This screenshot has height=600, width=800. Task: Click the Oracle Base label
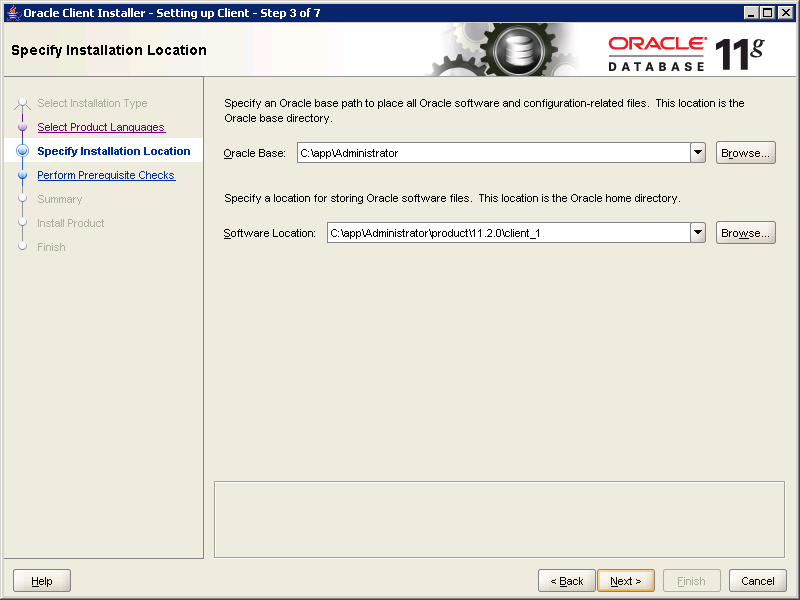[255, 153]
